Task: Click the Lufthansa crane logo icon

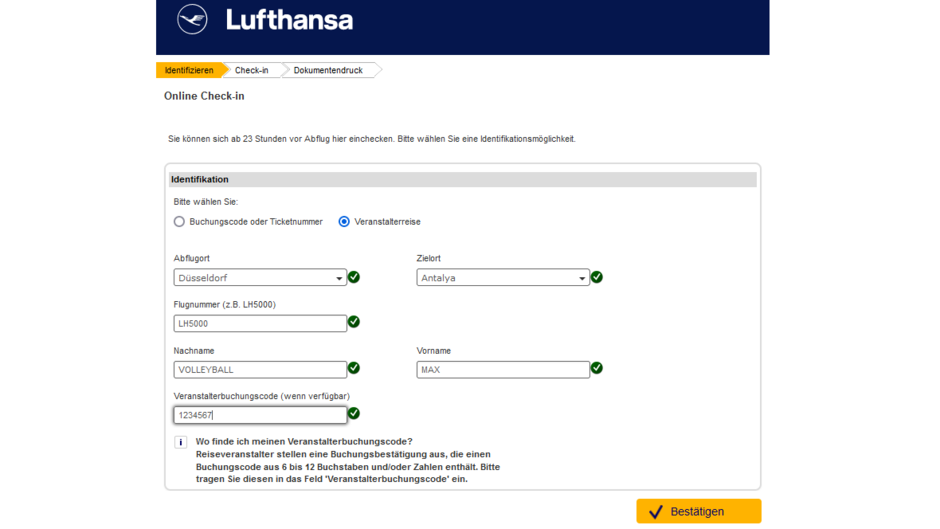Action: 192,19
